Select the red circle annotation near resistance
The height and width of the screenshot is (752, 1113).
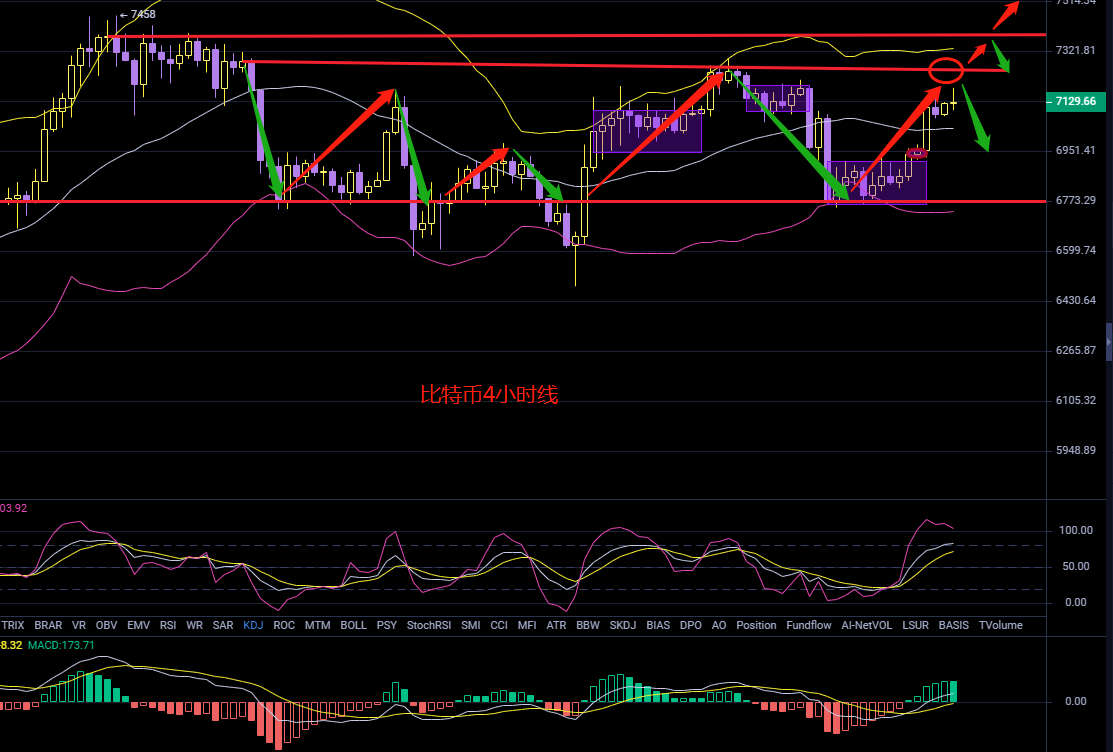click(946, 70)
